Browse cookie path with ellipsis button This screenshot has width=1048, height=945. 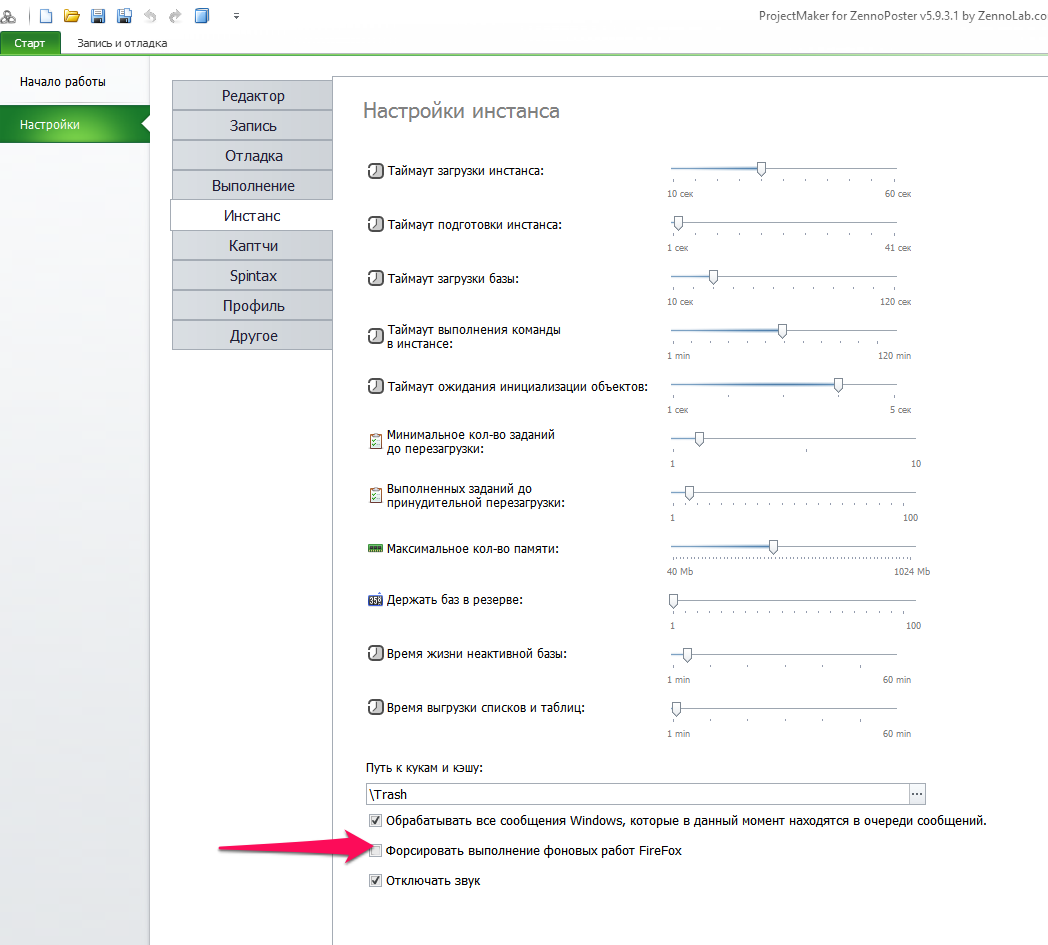[918, 794]
